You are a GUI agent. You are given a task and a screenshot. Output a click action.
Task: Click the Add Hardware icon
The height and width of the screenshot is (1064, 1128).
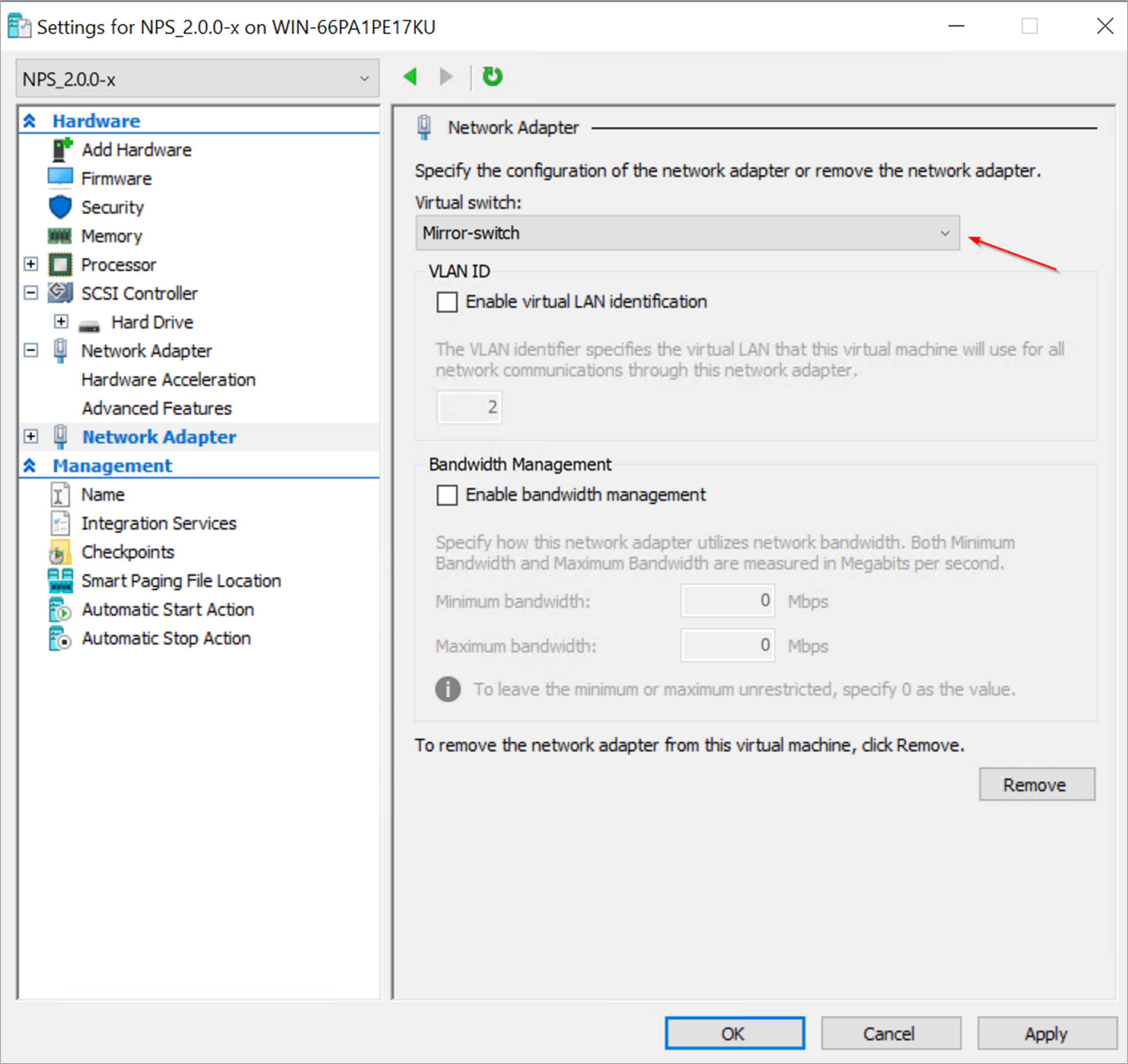[x=61, y=149]
